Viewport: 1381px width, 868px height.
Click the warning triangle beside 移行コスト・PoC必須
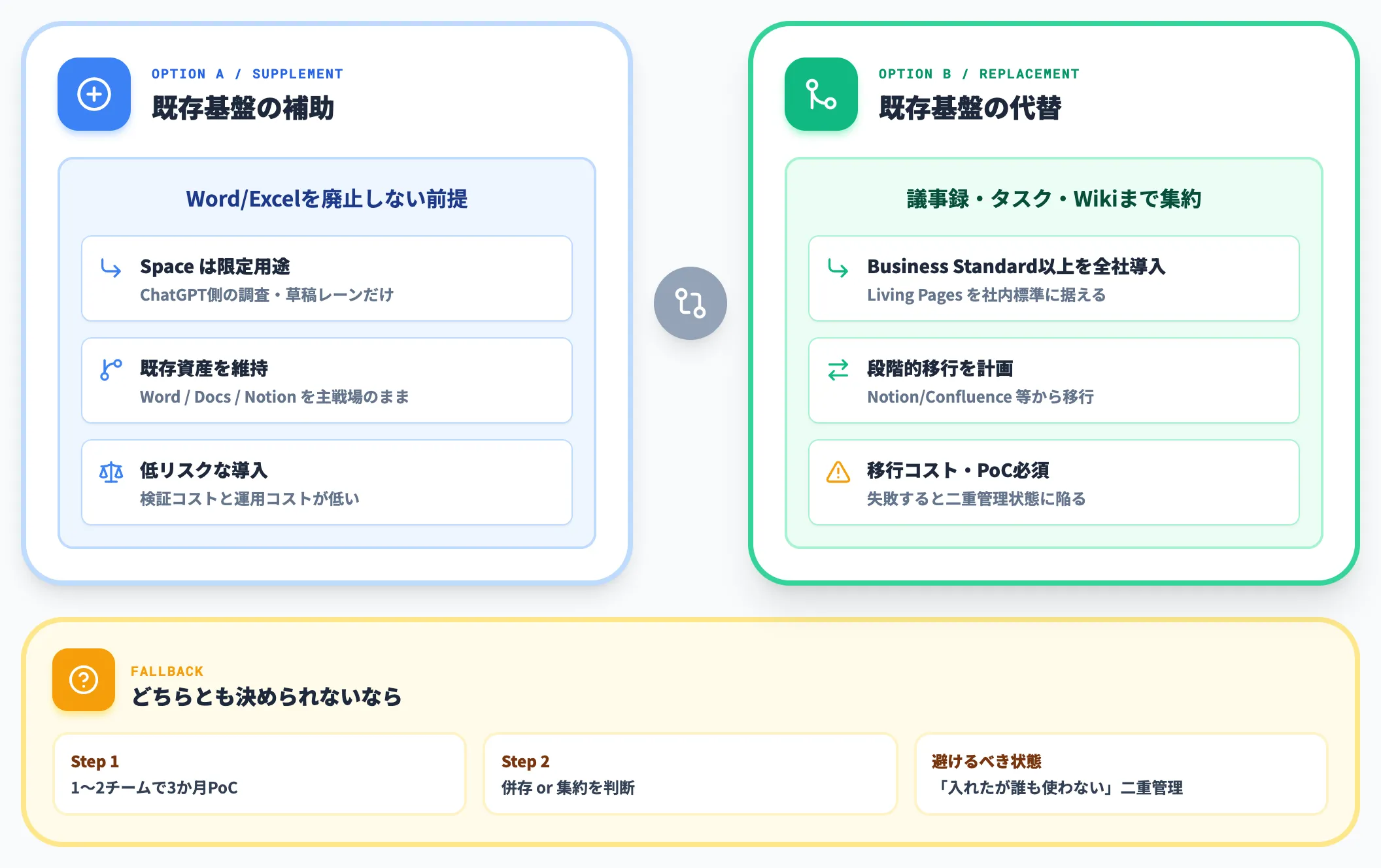[838, 472]
